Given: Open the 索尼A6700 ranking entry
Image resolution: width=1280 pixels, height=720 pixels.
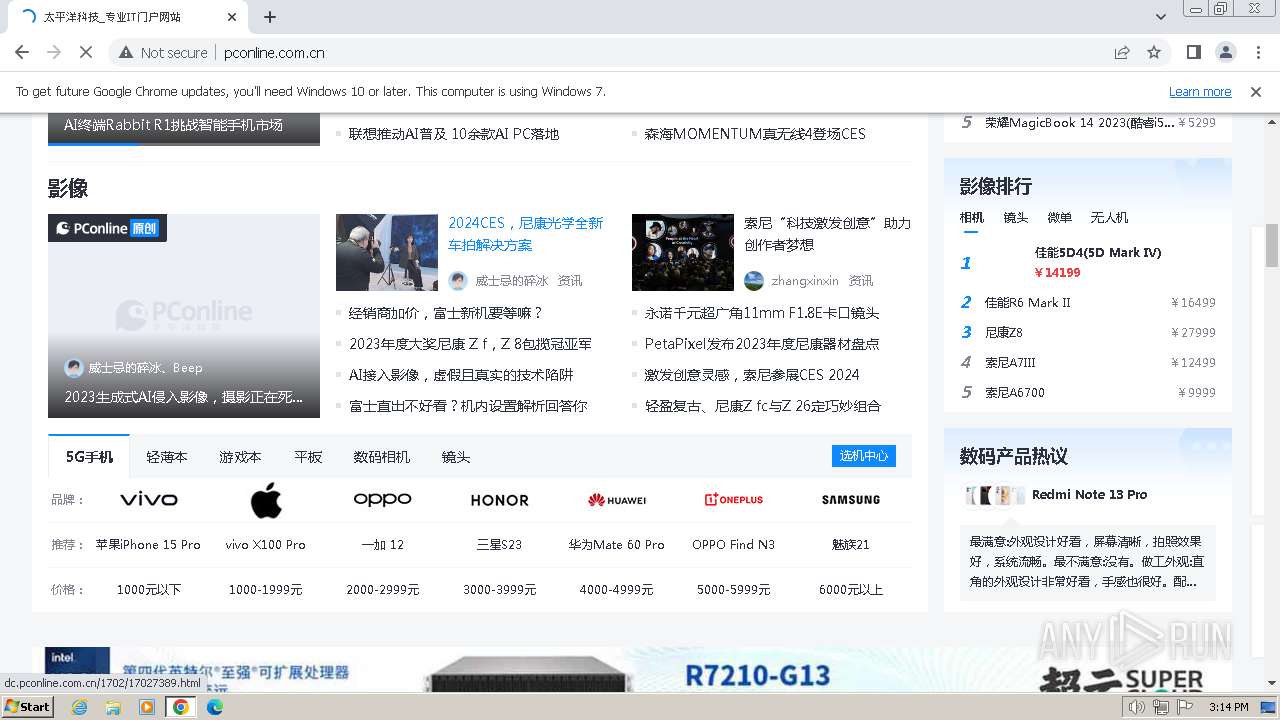Looking at the screenshot, I should pyautogui.click(x=1015, y=392).
